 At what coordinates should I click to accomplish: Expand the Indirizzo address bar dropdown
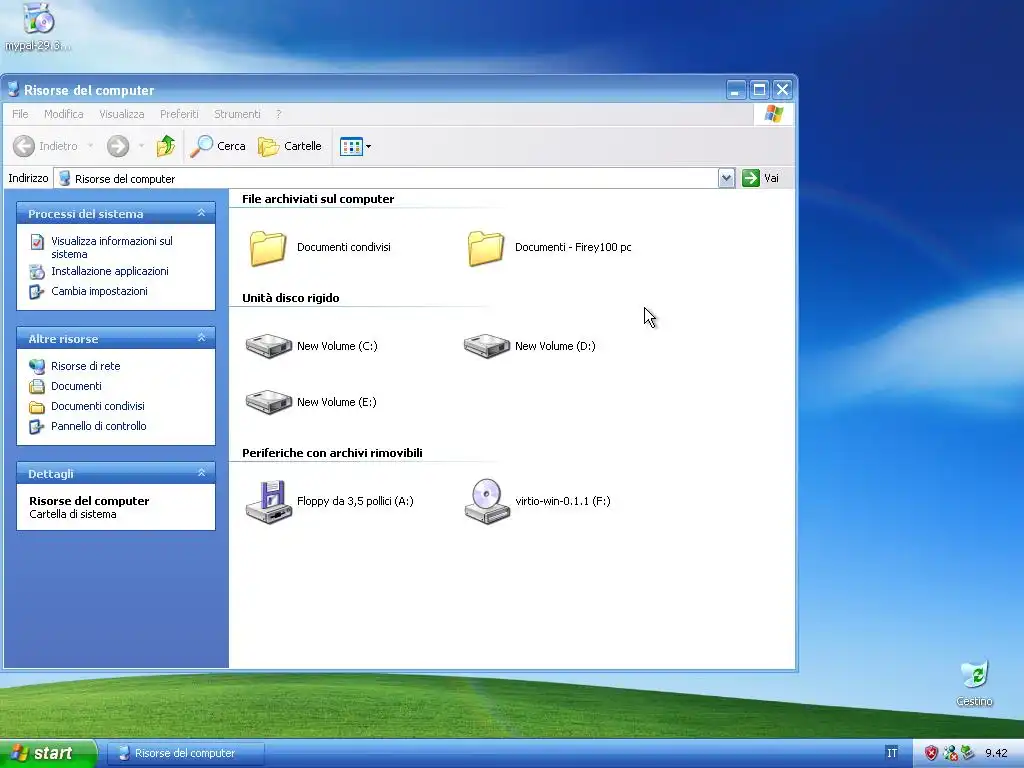coord(726,178)
